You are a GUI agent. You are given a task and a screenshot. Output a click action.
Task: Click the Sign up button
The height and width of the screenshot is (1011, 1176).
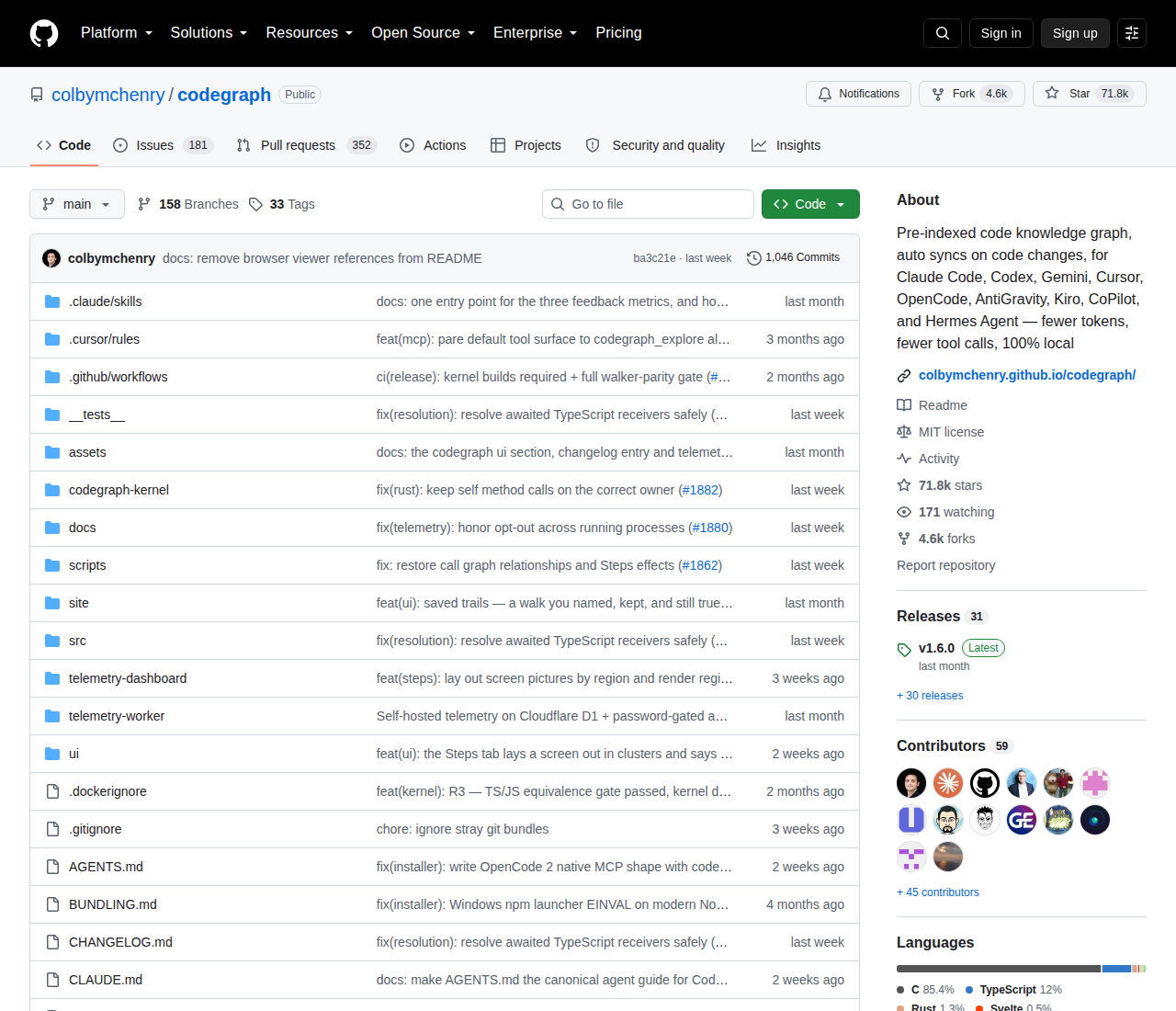[x=1075, y=33]
